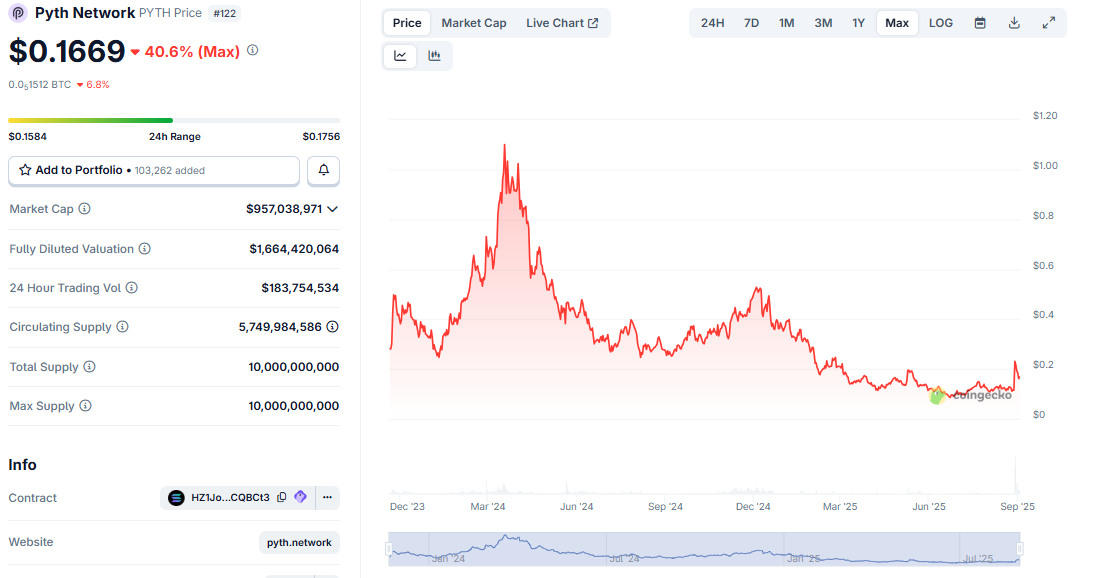Screen dimensions: 1104x578
Task: Click the 103,262 added text
Action: tap(170, 170)
